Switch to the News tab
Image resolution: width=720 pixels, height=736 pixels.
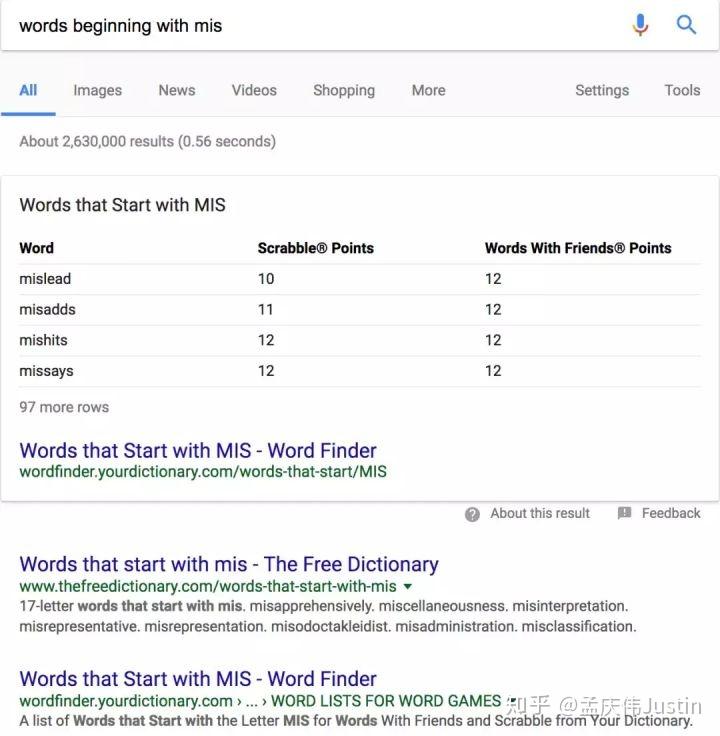click(x=176, y=90)
